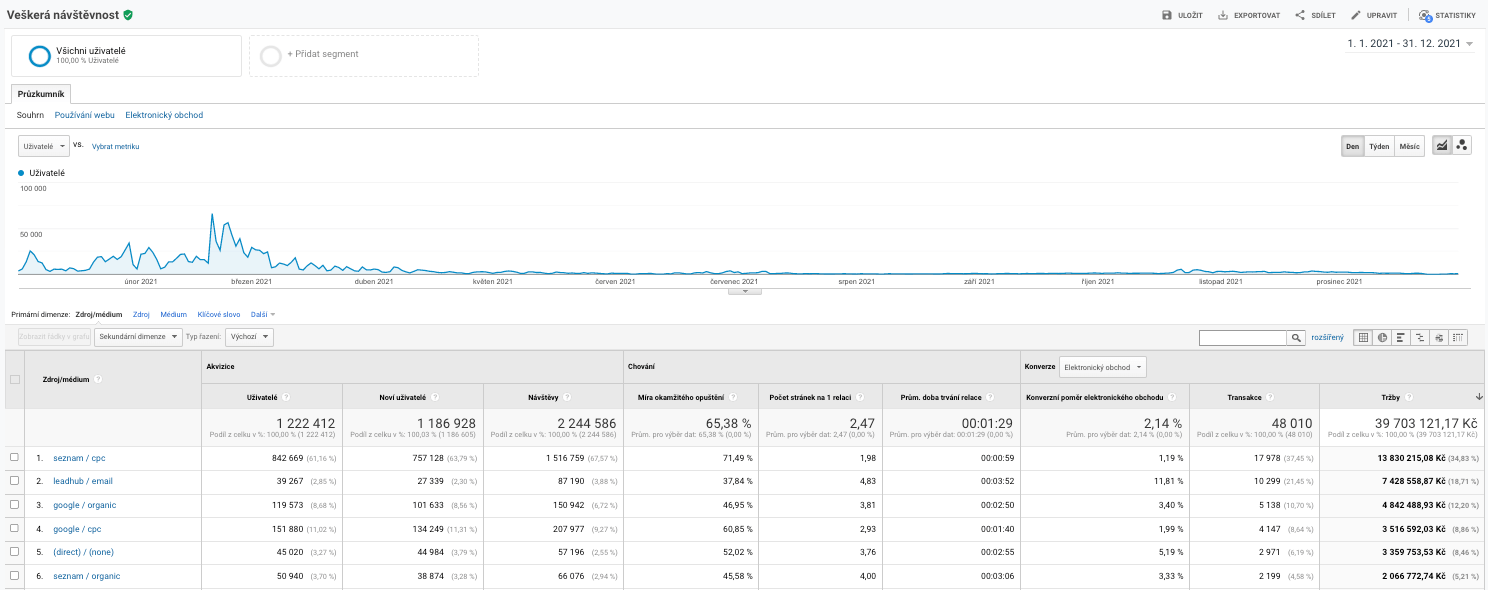Click the Exportovat download icon
This screenshot has width=1488, height=590.
click(1223, 16)
